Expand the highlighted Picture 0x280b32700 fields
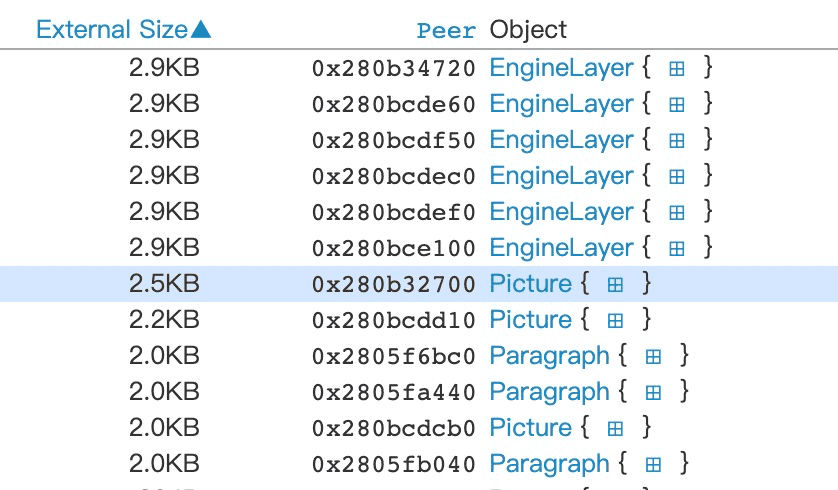Viewport: 838px width, 490px height. point(615,284)
